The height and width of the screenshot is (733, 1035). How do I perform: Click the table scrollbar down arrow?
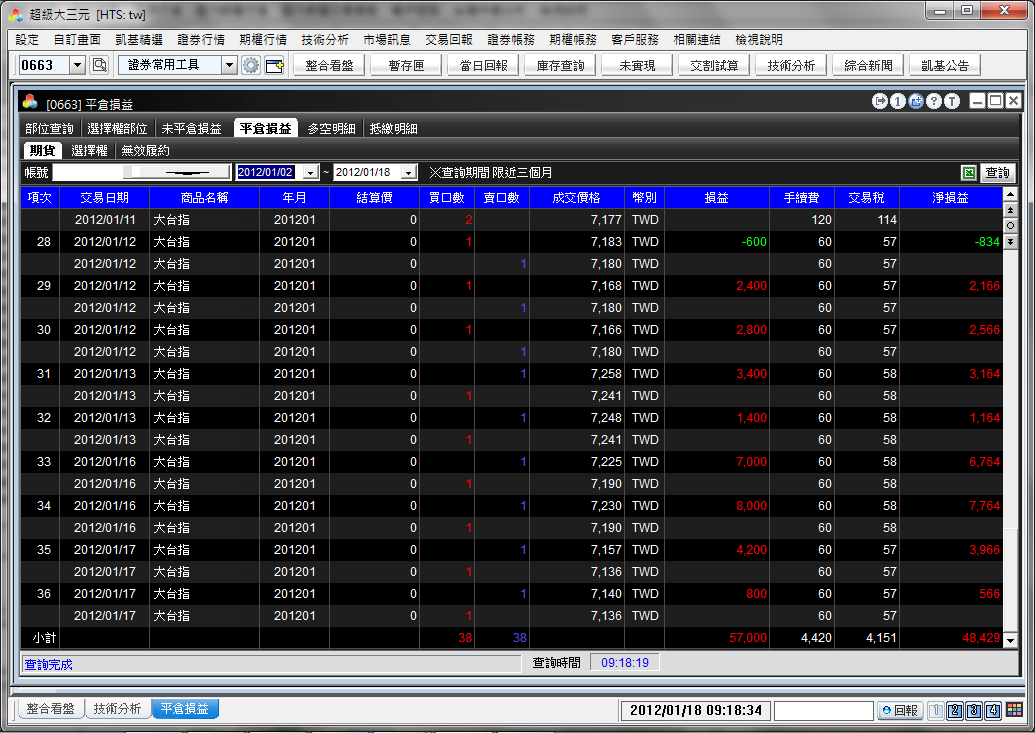pos(1010,640)
